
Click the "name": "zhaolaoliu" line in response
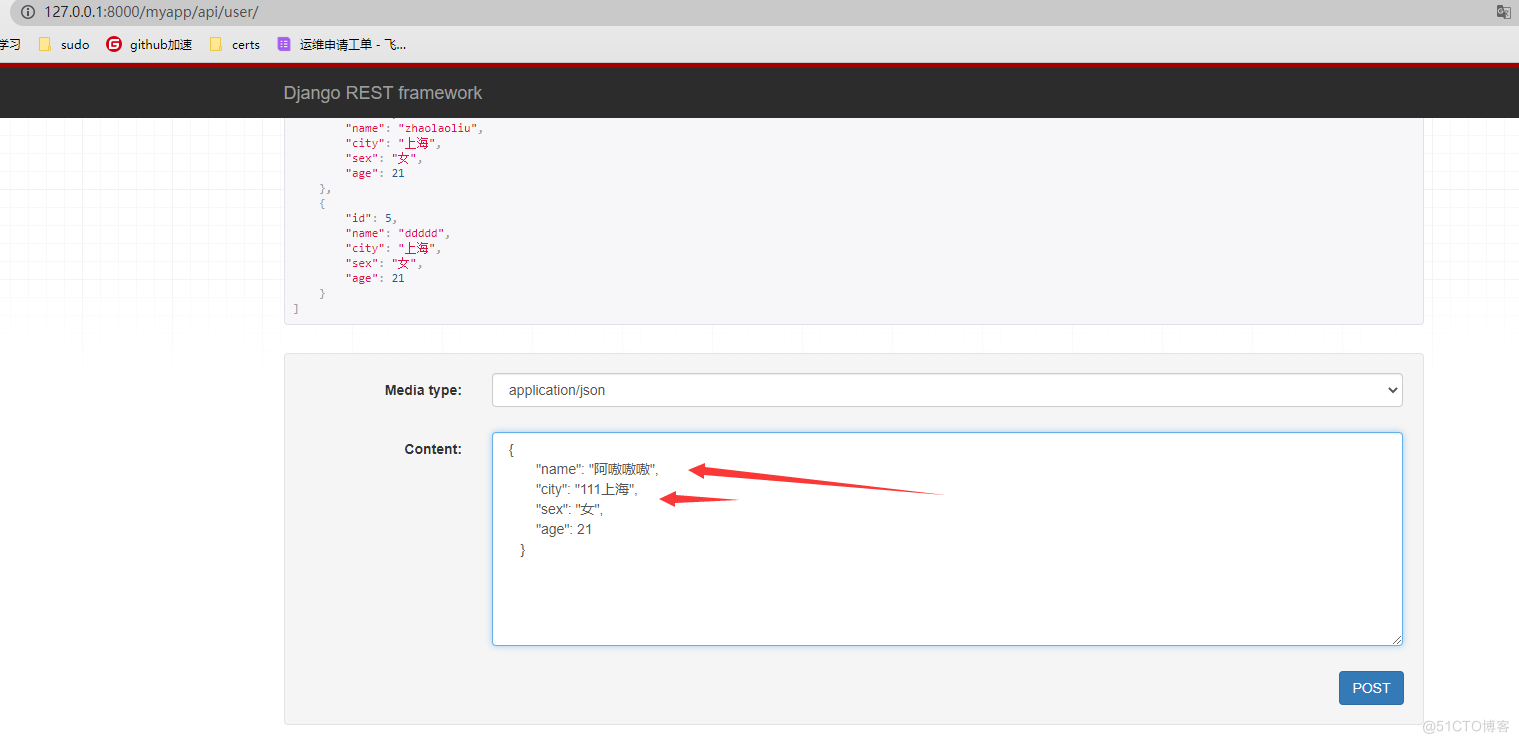tap(414, 128)
